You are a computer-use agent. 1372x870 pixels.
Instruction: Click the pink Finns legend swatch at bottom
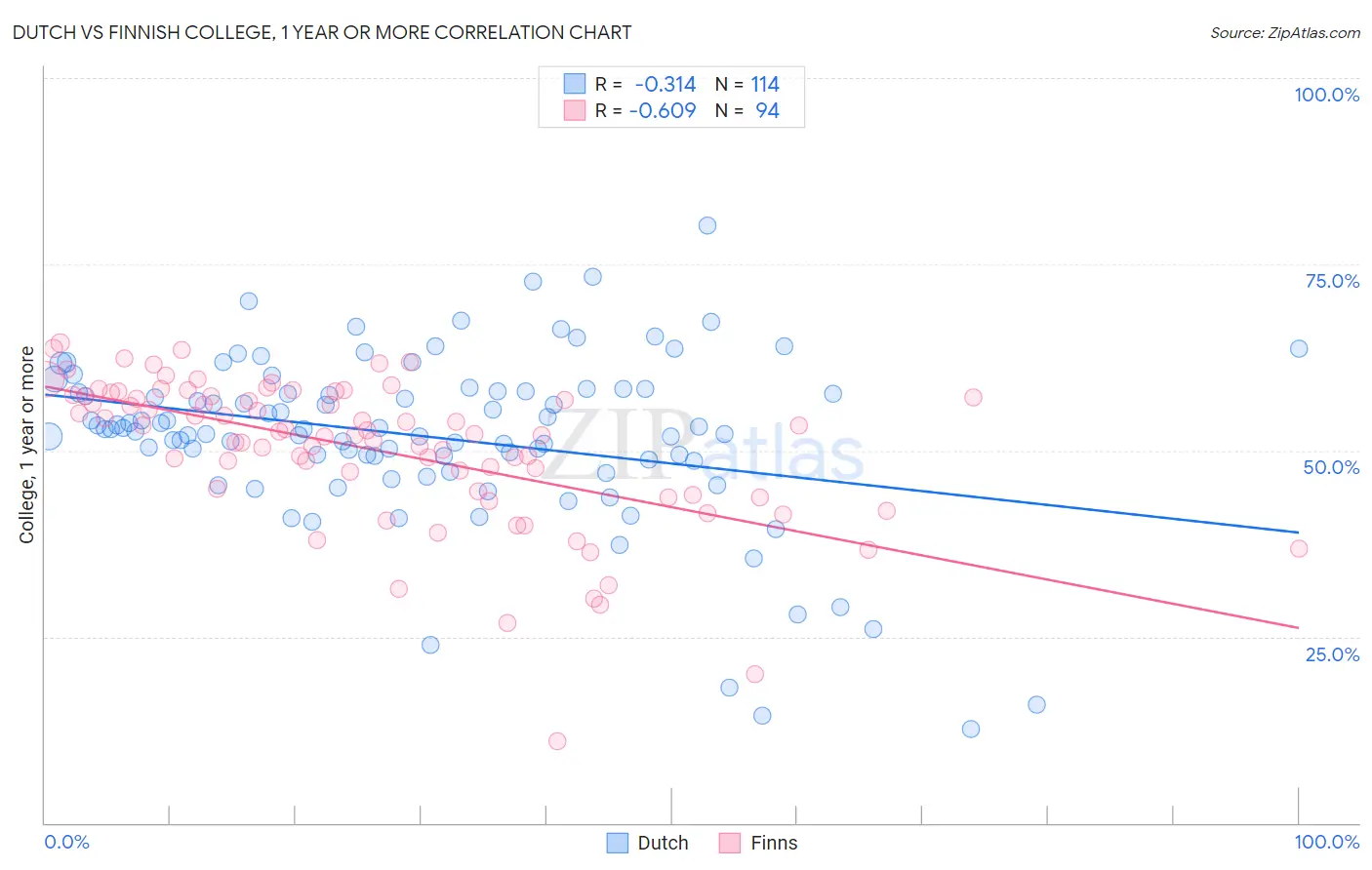(x=730, y=843)
